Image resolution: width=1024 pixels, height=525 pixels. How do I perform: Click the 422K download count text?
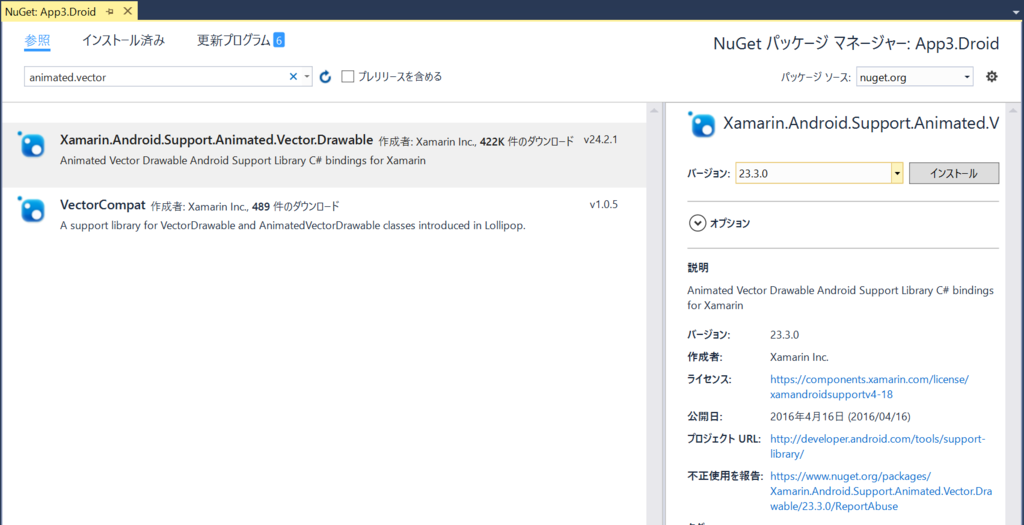tap(526, 141)
